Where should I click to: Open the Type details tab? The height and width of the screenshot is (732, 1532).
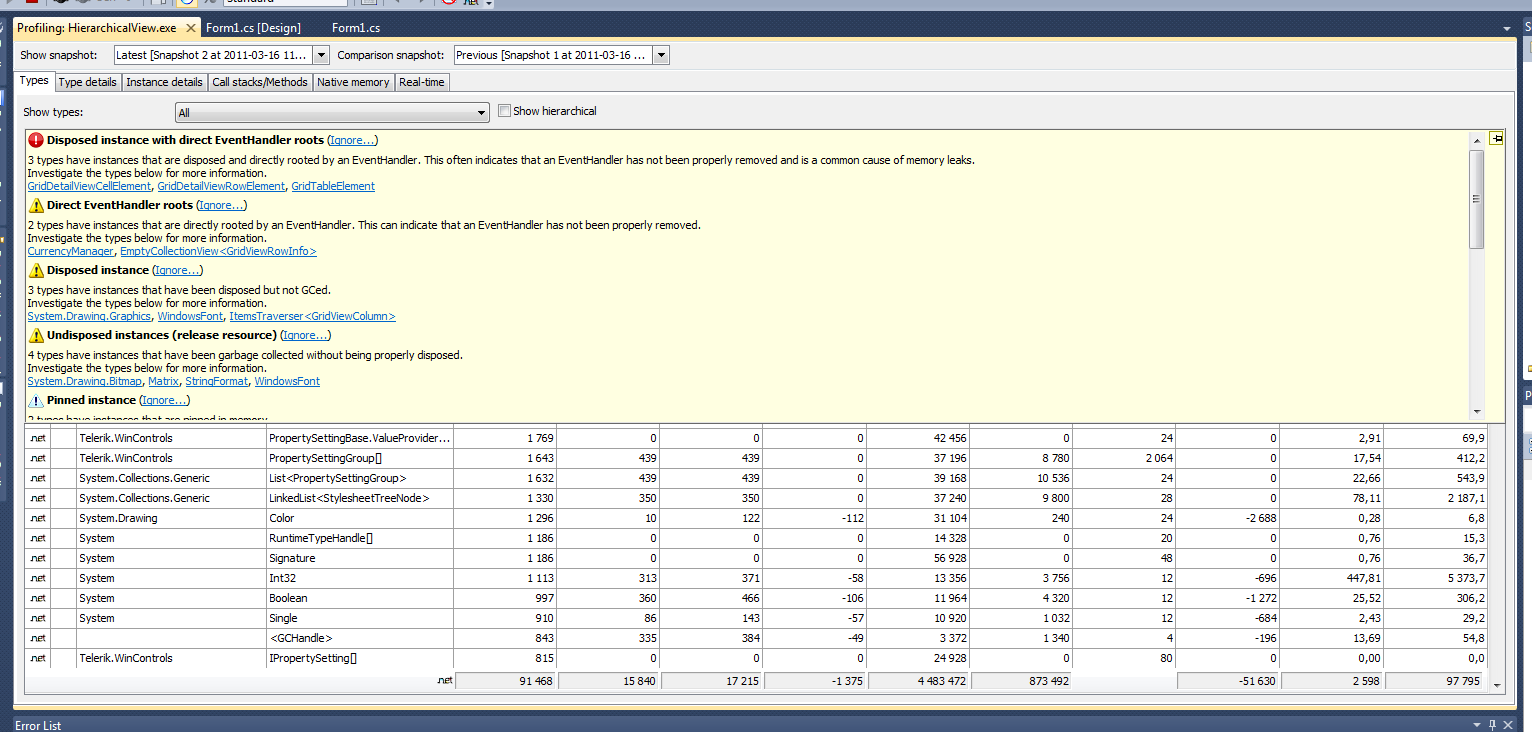pyautogui.click(x=87, y=82)
